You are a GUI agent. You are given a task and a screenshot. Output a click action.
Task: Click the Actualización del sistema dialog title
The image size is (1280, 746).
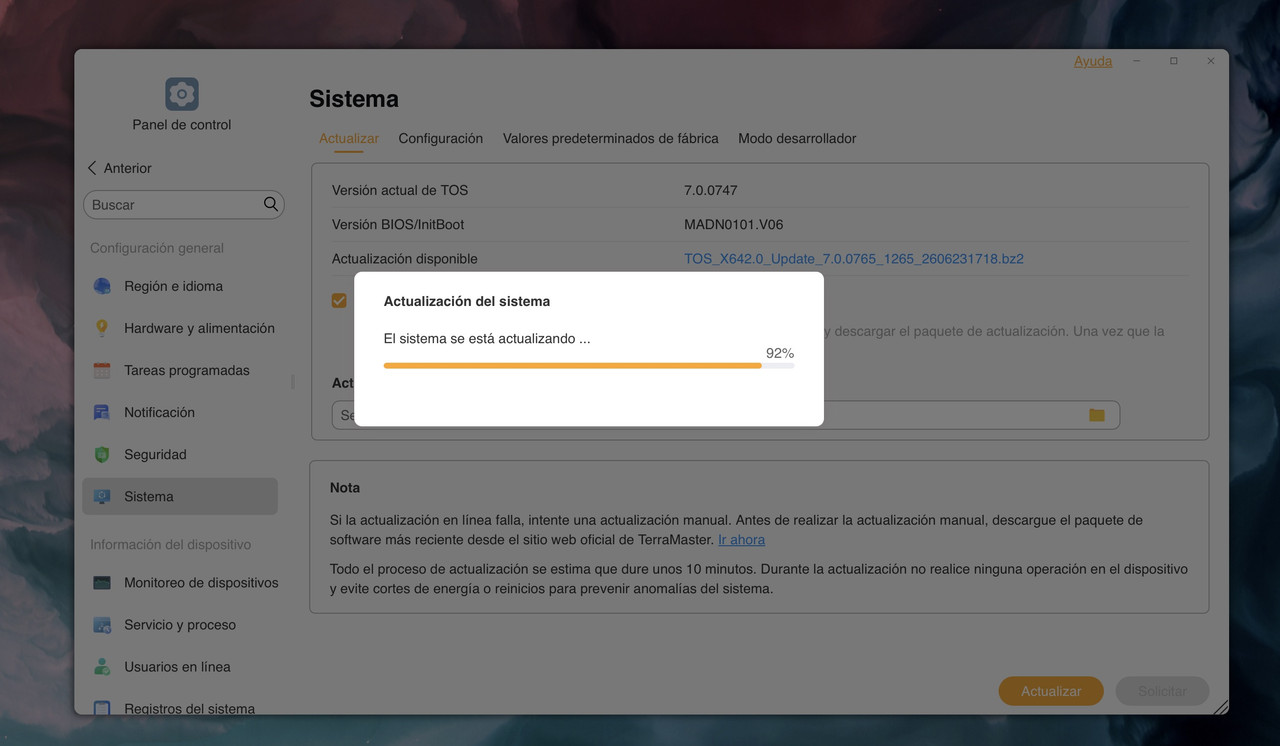467,301
